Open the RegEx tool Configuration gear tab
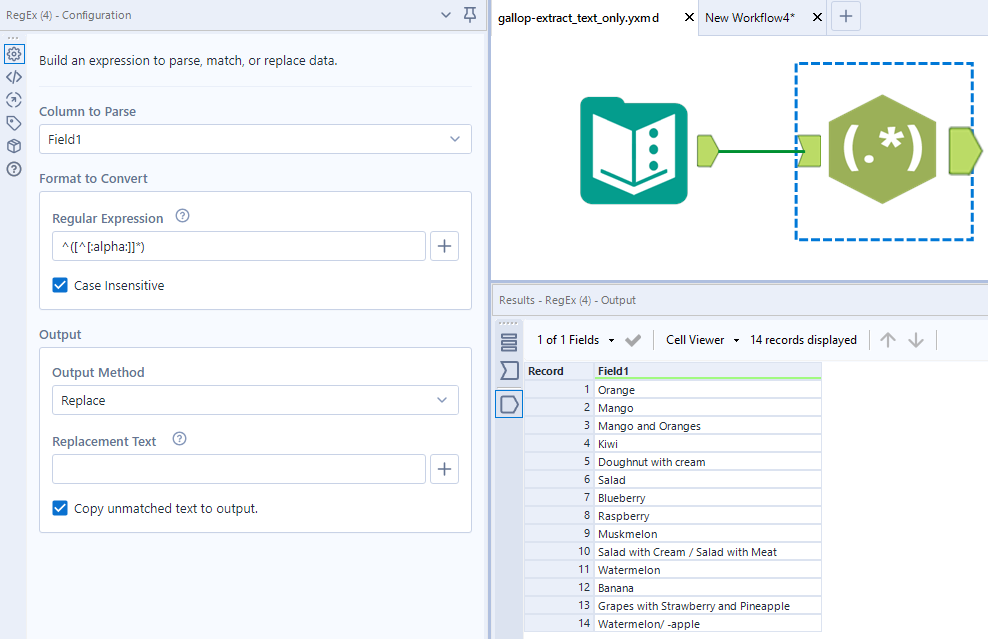The width and height of the screenshot is (988, 639). tap(14, 54)
